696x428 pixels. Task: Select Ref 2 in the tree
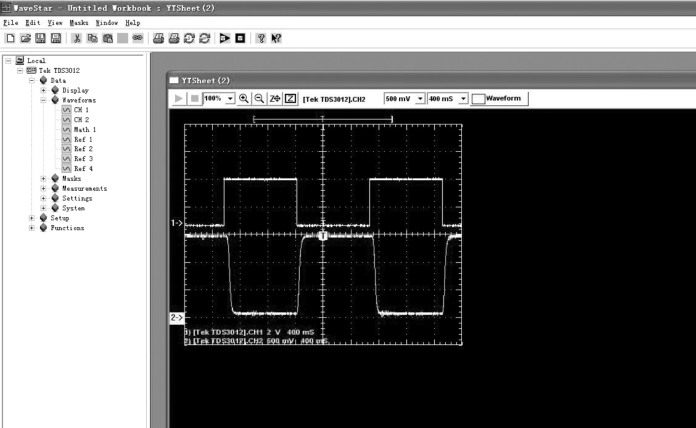click(x=83, y=149)
